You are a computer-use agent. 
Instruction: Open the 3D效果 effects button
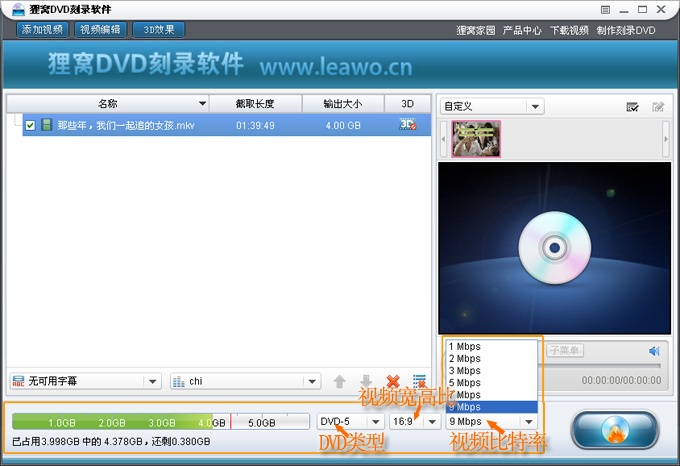(159, 29)
